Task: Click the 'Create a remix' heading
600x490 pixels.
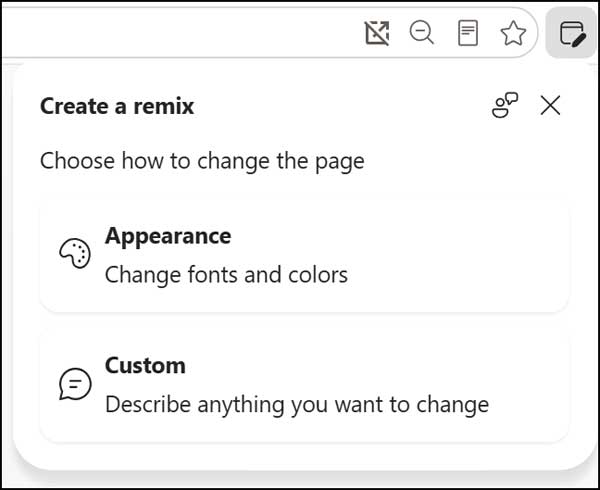Action: (x=117, y=106)
